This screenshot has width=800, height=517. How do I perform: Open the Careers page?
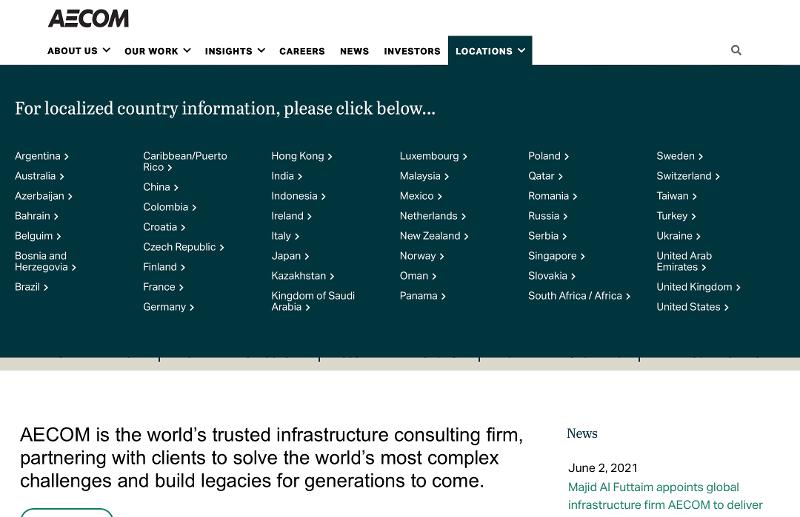(302, 51)
